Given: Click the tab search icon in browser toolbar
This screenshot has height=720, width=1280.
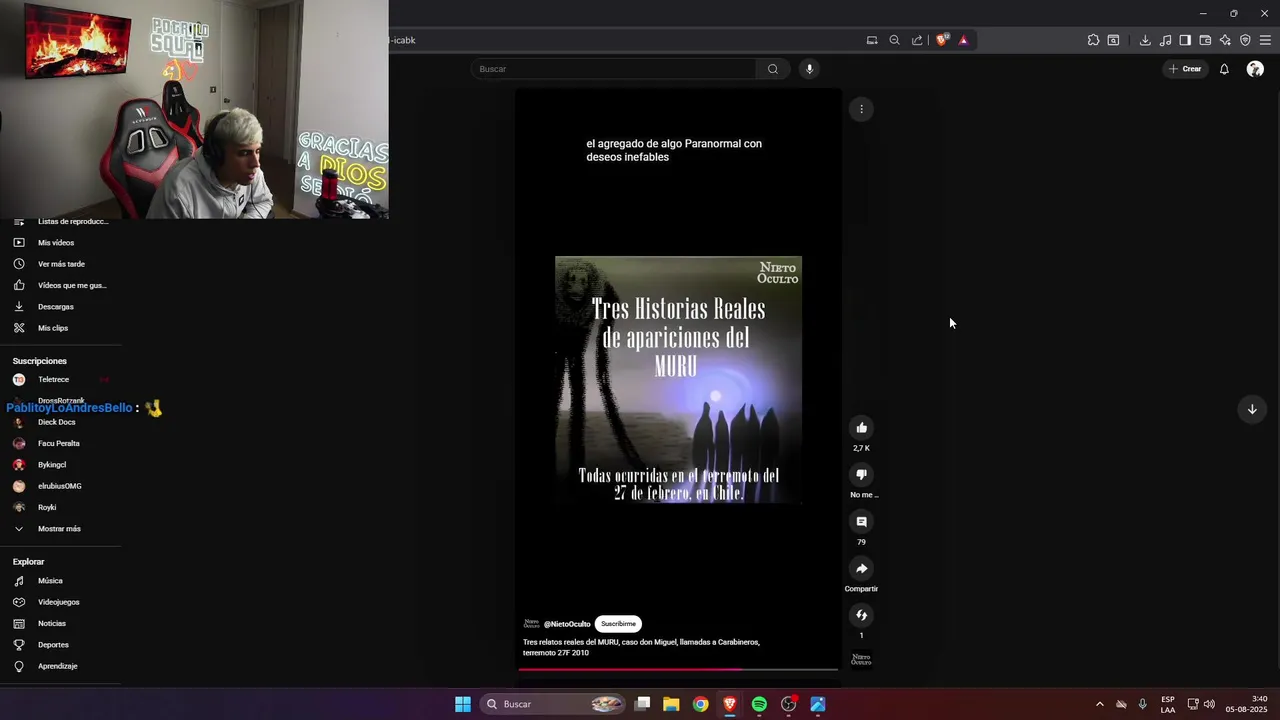Looking at the screenshot, I should click(x=1113, y=40).
